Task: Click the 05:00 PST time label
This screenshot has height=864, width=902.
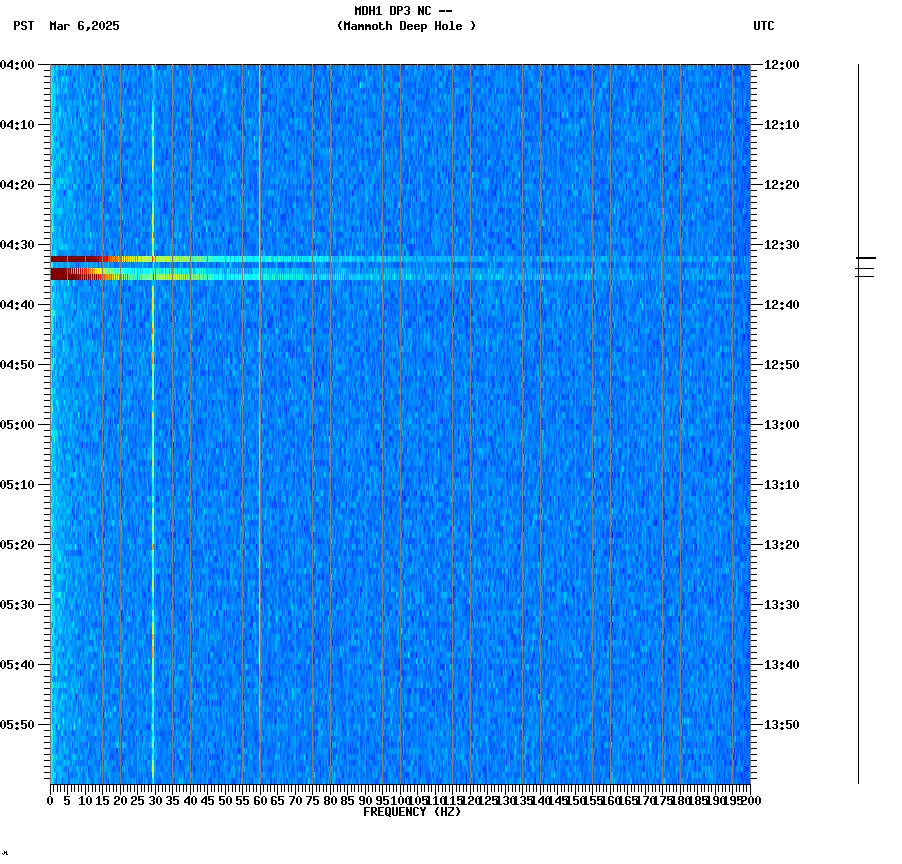Action: [22, 424]
